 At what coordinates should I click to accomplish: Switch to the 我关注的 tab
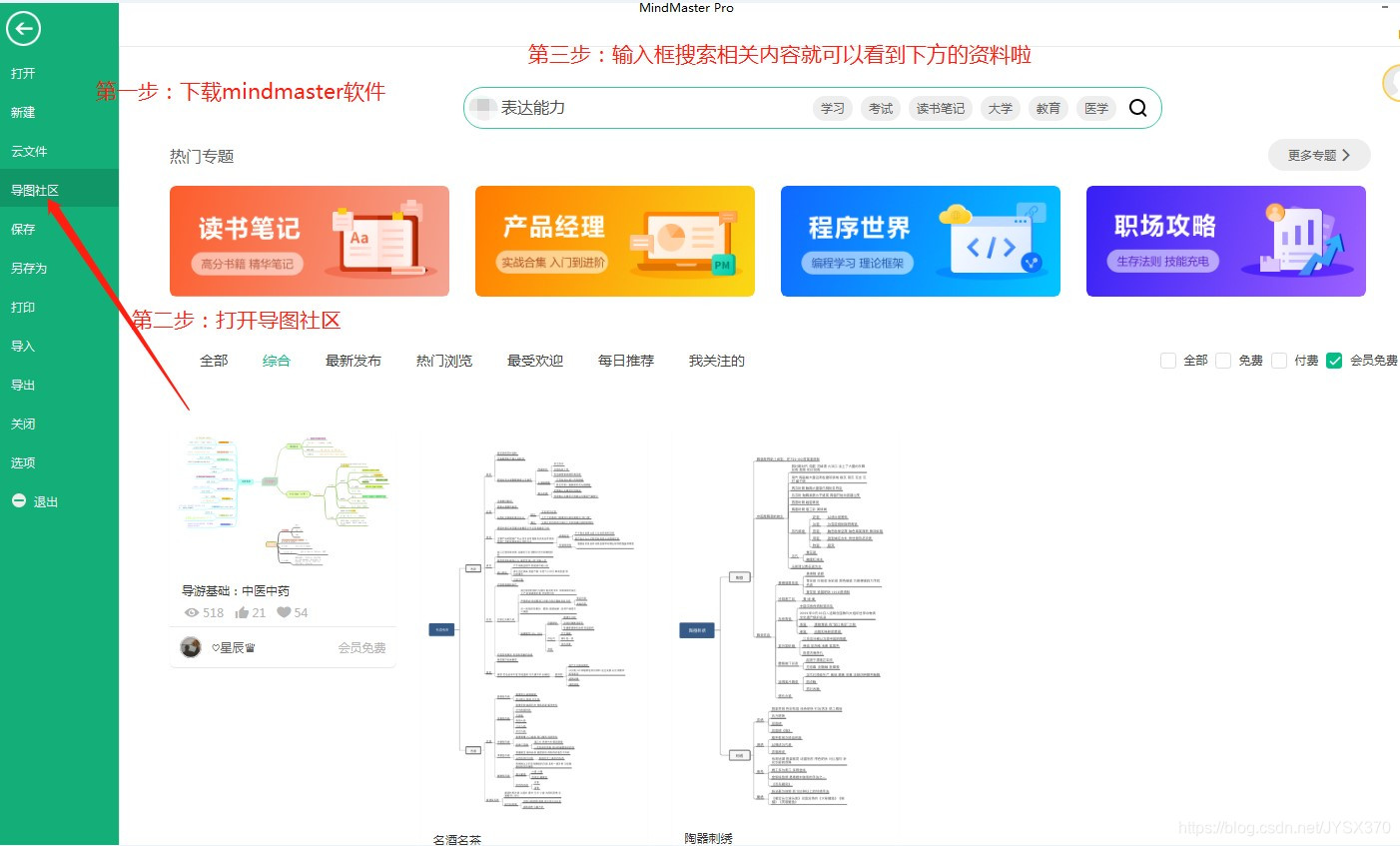click(x=717, y=361)
